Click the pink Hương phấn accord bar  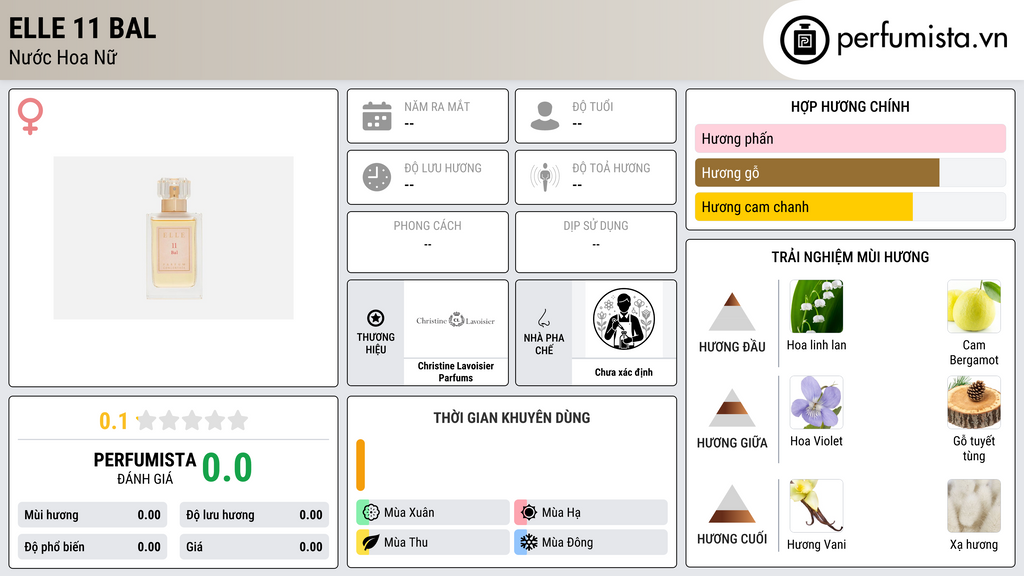pyautogui.click(x=850, y=138)
